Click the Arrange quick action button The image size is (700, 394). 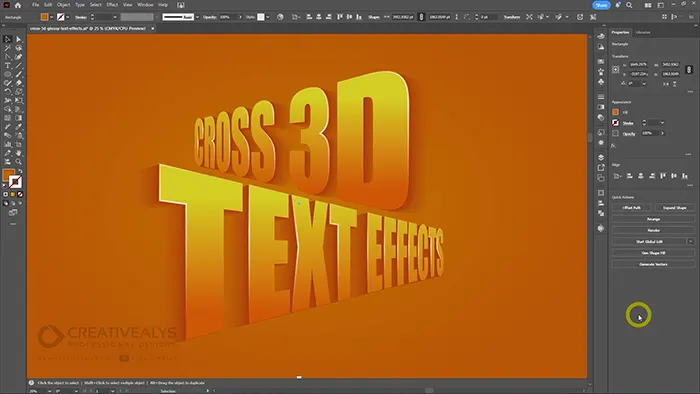coord(653,219)
